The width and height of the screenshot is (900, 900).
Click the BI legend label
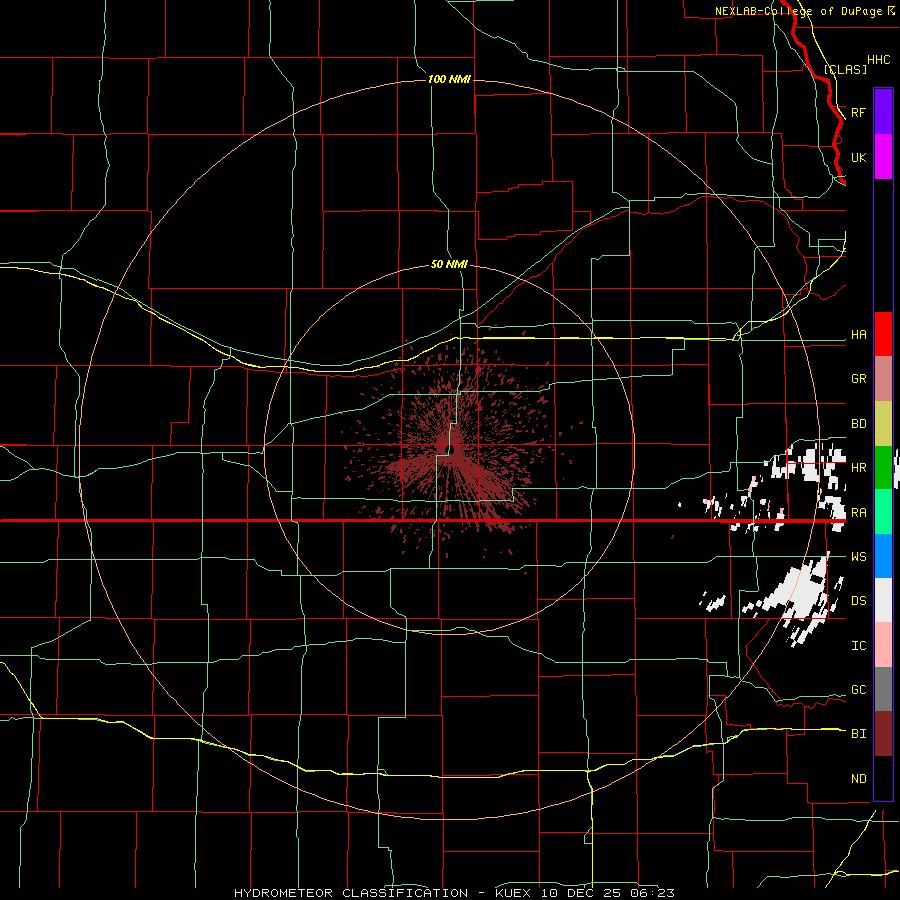(x=858, y=734)
